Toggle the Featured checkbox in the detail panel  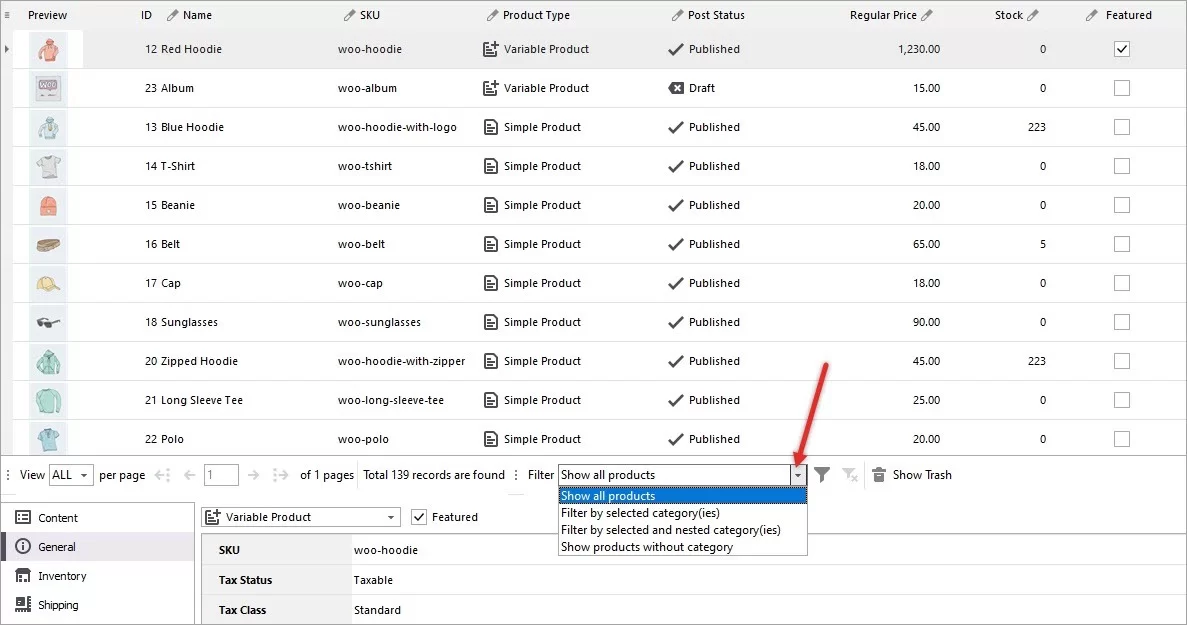pos(421,517)
